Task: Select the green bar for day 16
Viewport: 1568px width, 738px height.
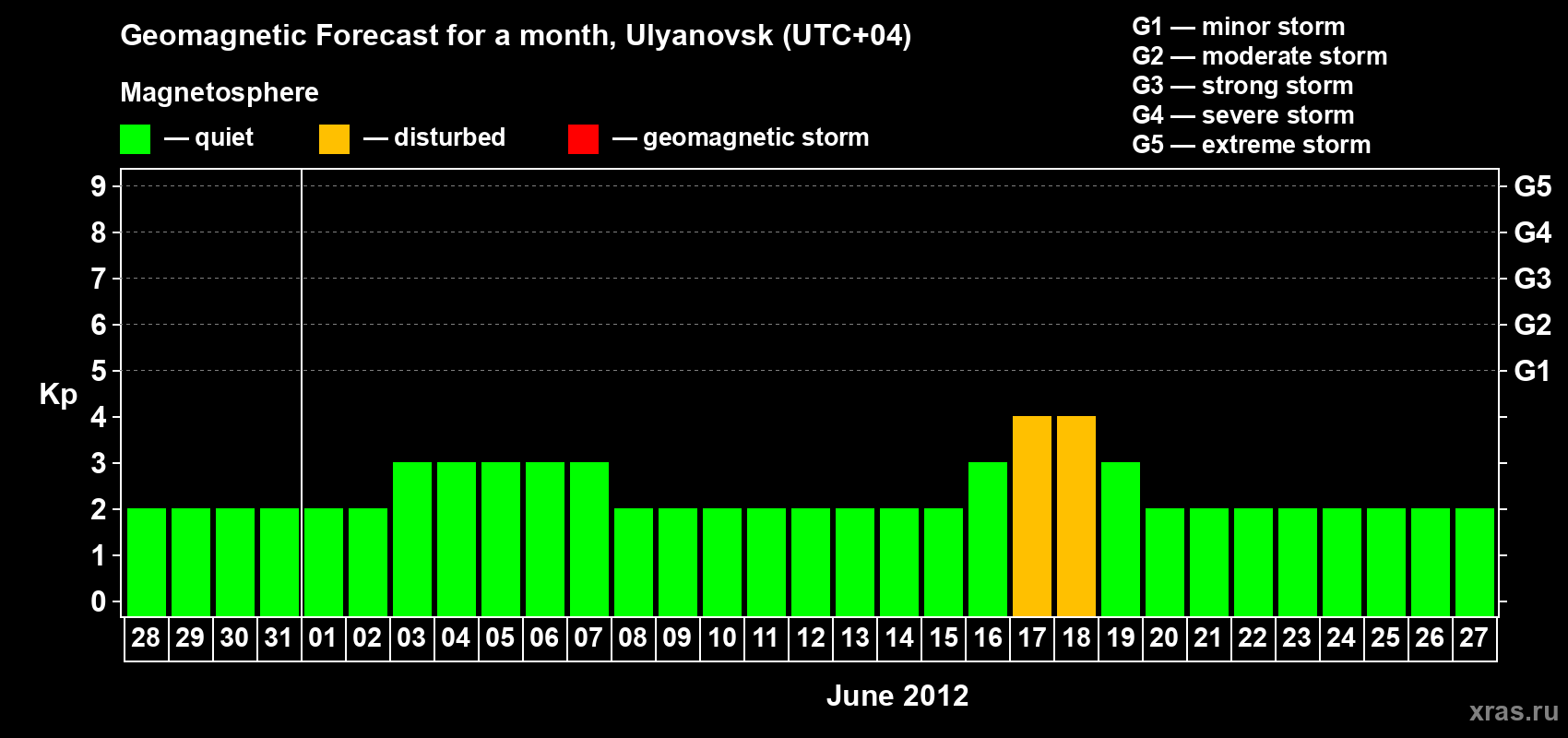Action: (988, 539)
